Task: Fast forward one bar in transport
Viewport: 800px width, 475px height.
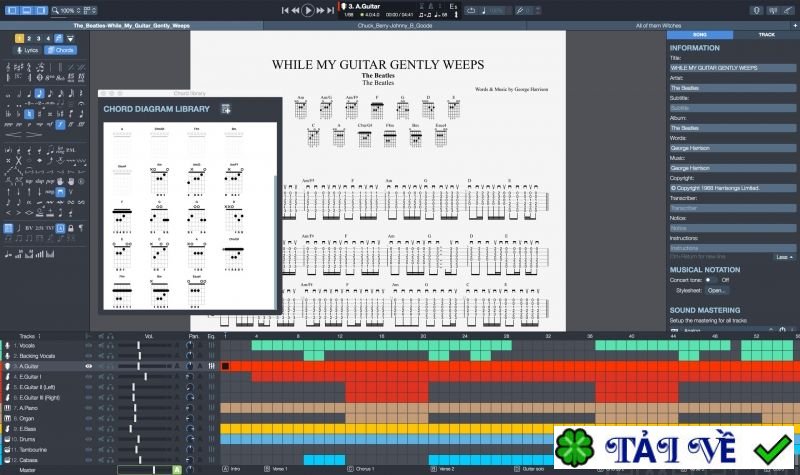Action: pyautogui.click(x=320, y=10)
